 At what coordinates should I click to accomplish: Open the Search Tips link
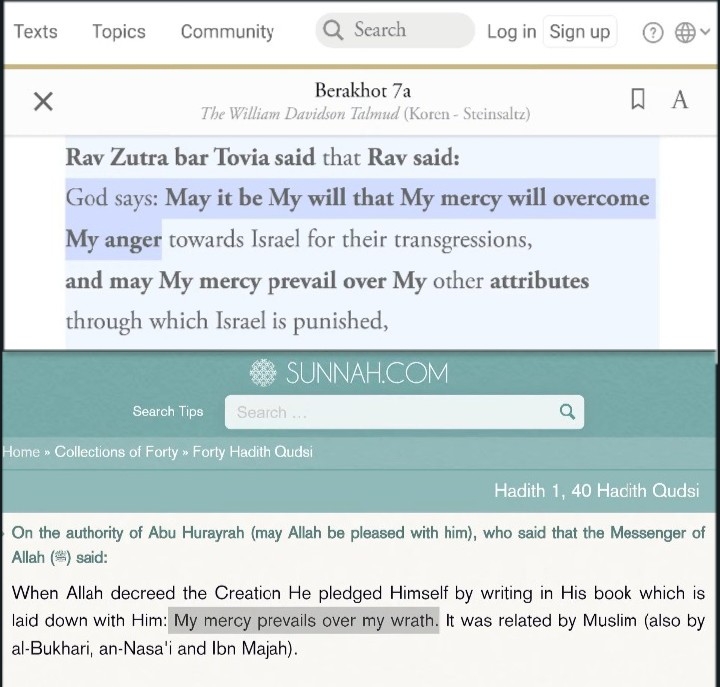pyautogui.click(x=168, y=411)
